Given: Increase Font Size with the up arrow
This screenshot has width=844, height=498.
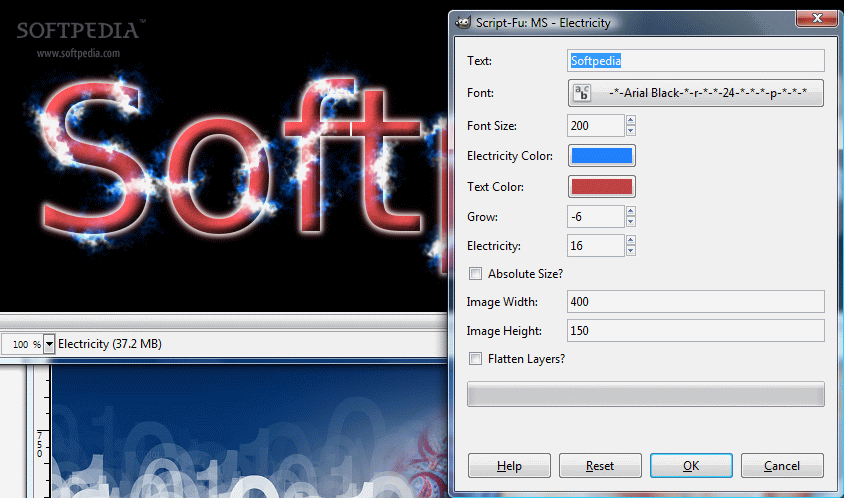Looking at the screenshot, I should coord(631,120).
